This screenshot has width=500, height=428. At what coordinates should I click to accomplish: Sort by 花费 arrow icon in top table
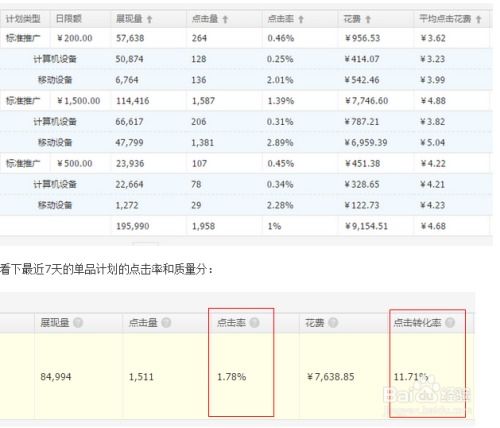[x=368, y=19]
